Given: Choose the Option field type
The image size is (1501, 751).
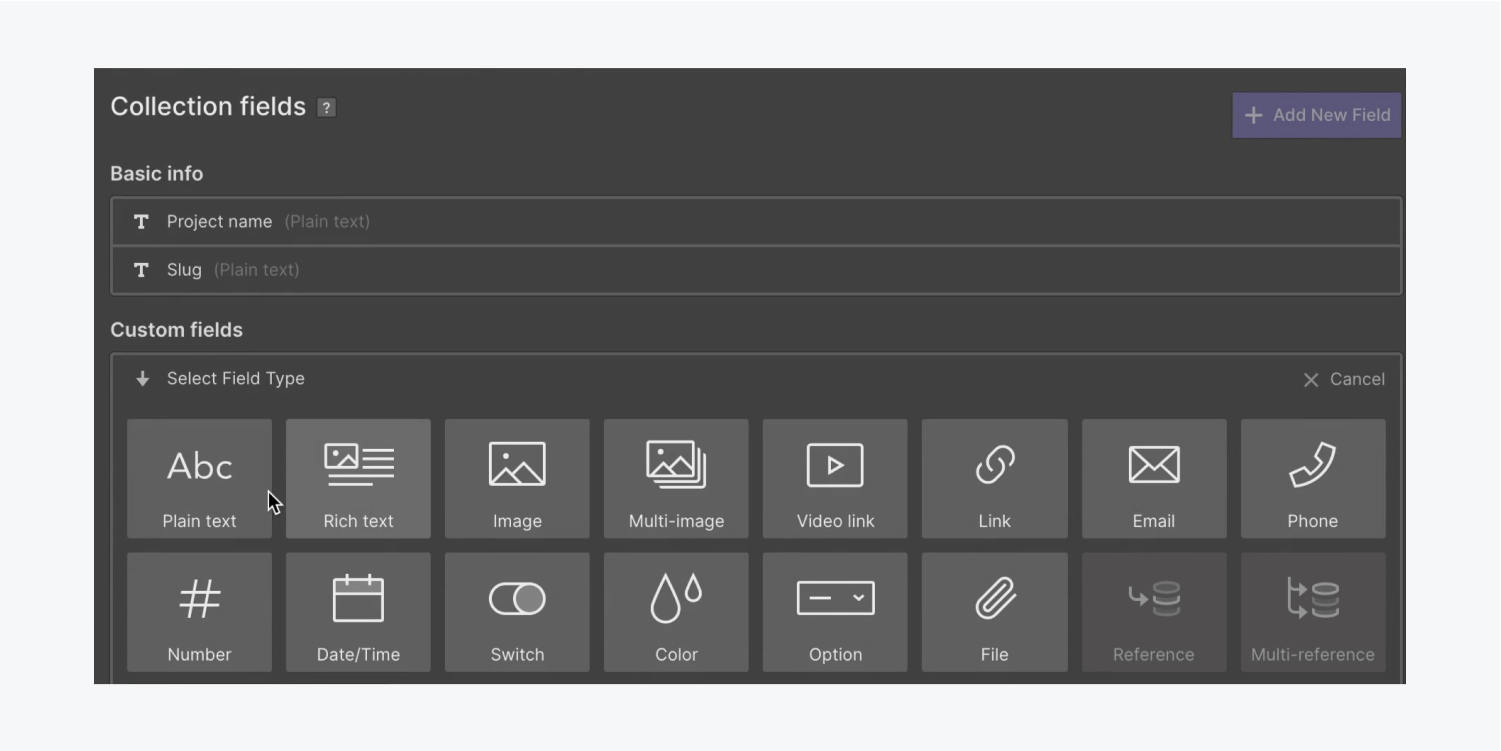Looking at the screenshot, I should (835, 612).
